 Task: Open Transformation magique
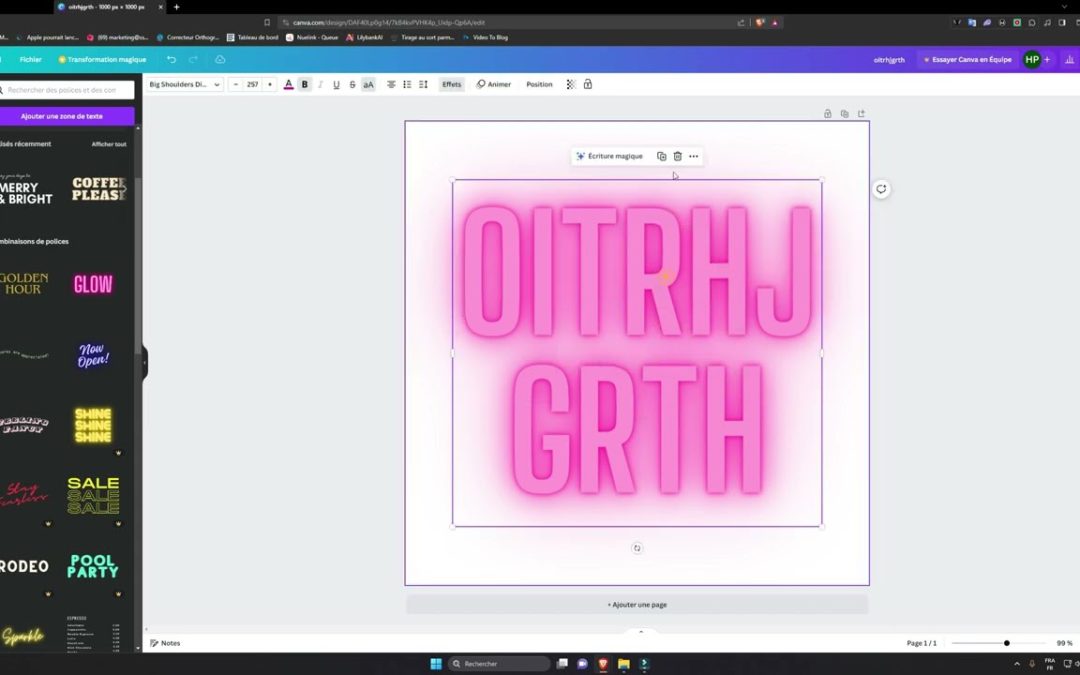click(x=102, y=60)
